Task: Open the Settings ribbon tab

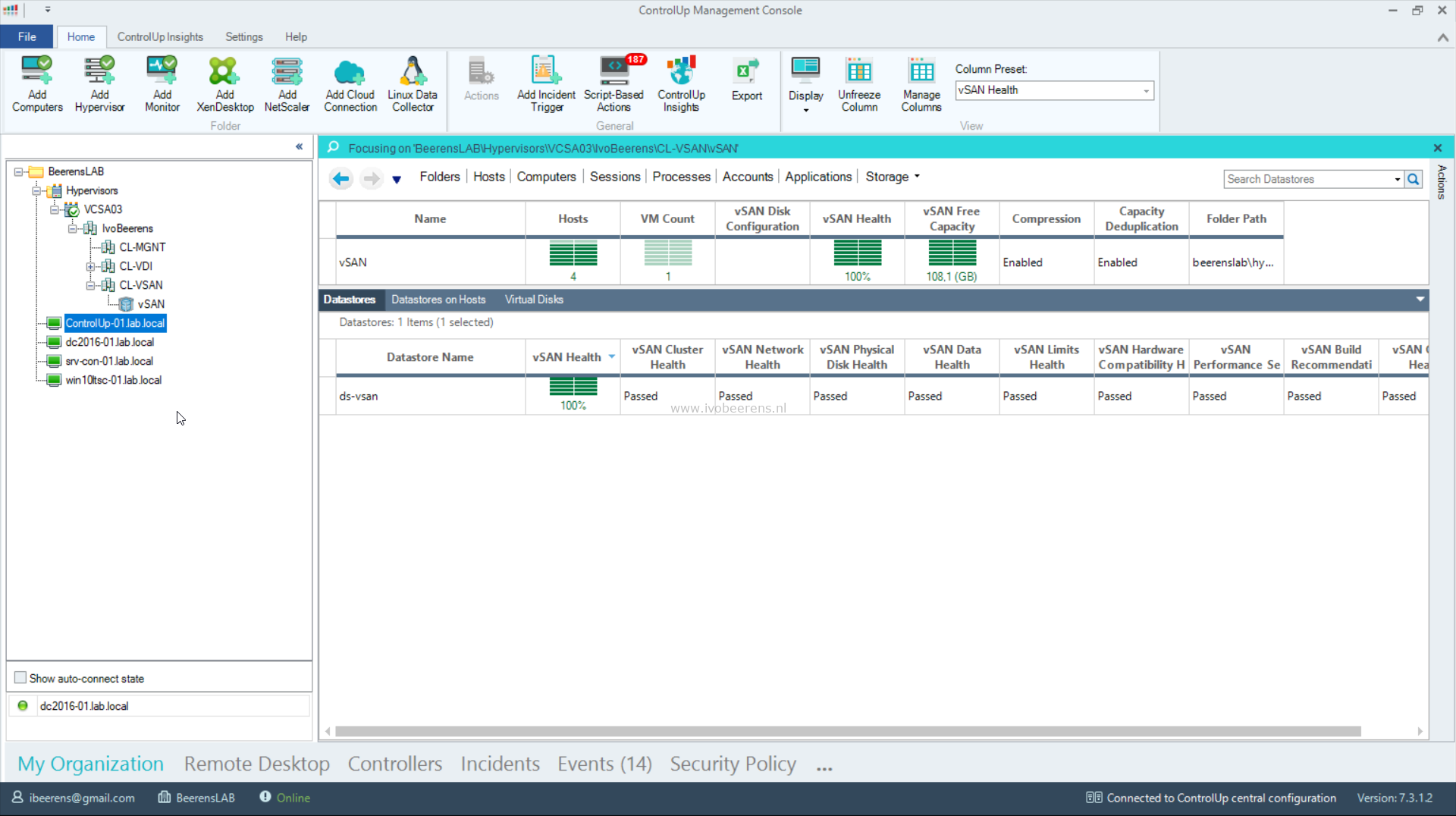Action: click(x=243, y=36)
